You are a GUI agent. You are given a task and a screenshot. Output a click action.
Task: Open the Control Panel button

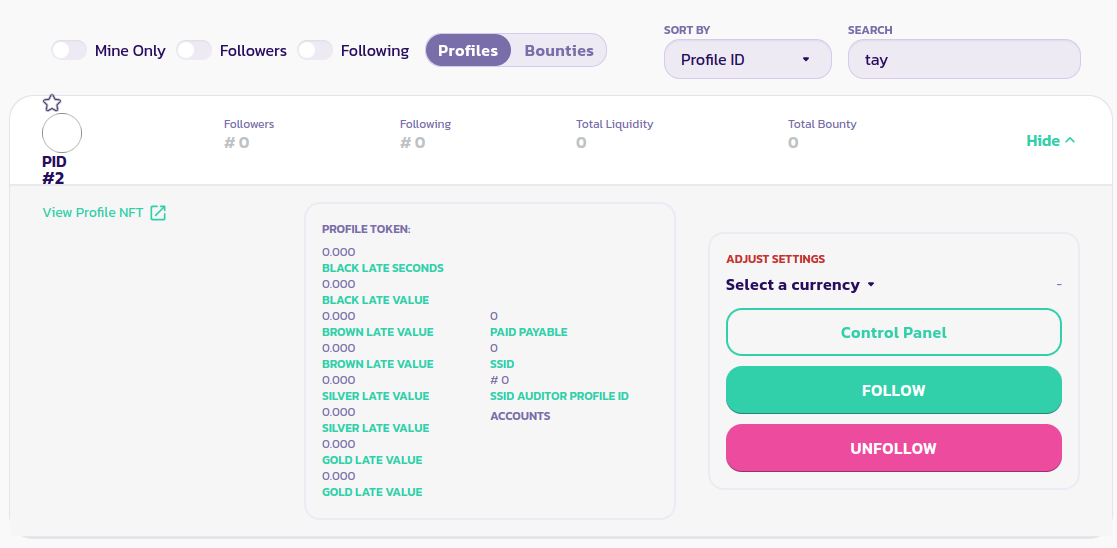[893, 332]
